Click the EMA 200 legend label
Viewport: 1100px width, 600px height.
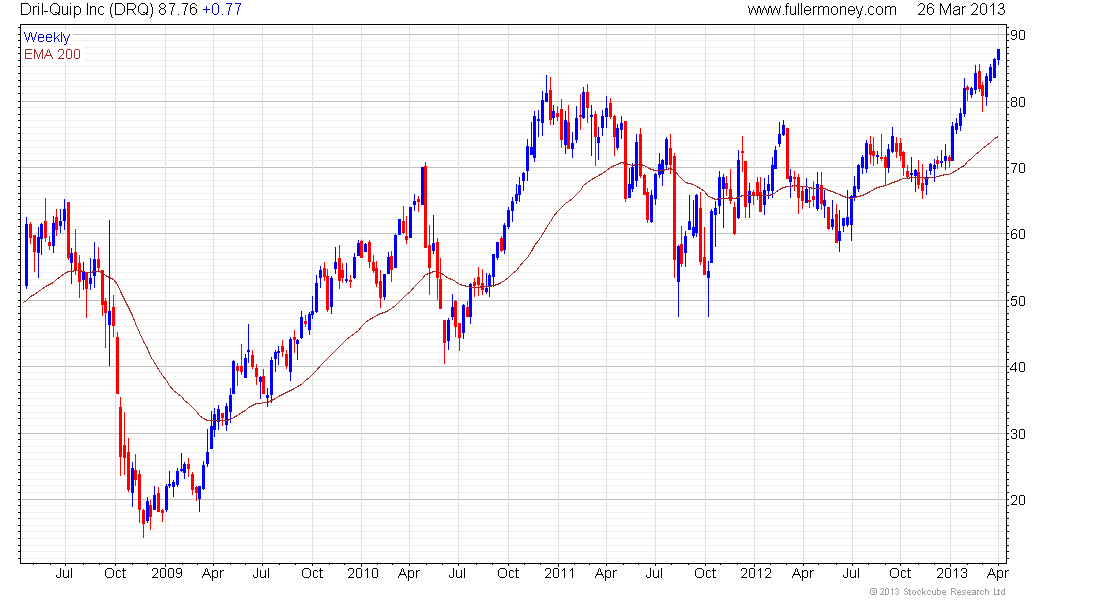(x=53, y=54)
